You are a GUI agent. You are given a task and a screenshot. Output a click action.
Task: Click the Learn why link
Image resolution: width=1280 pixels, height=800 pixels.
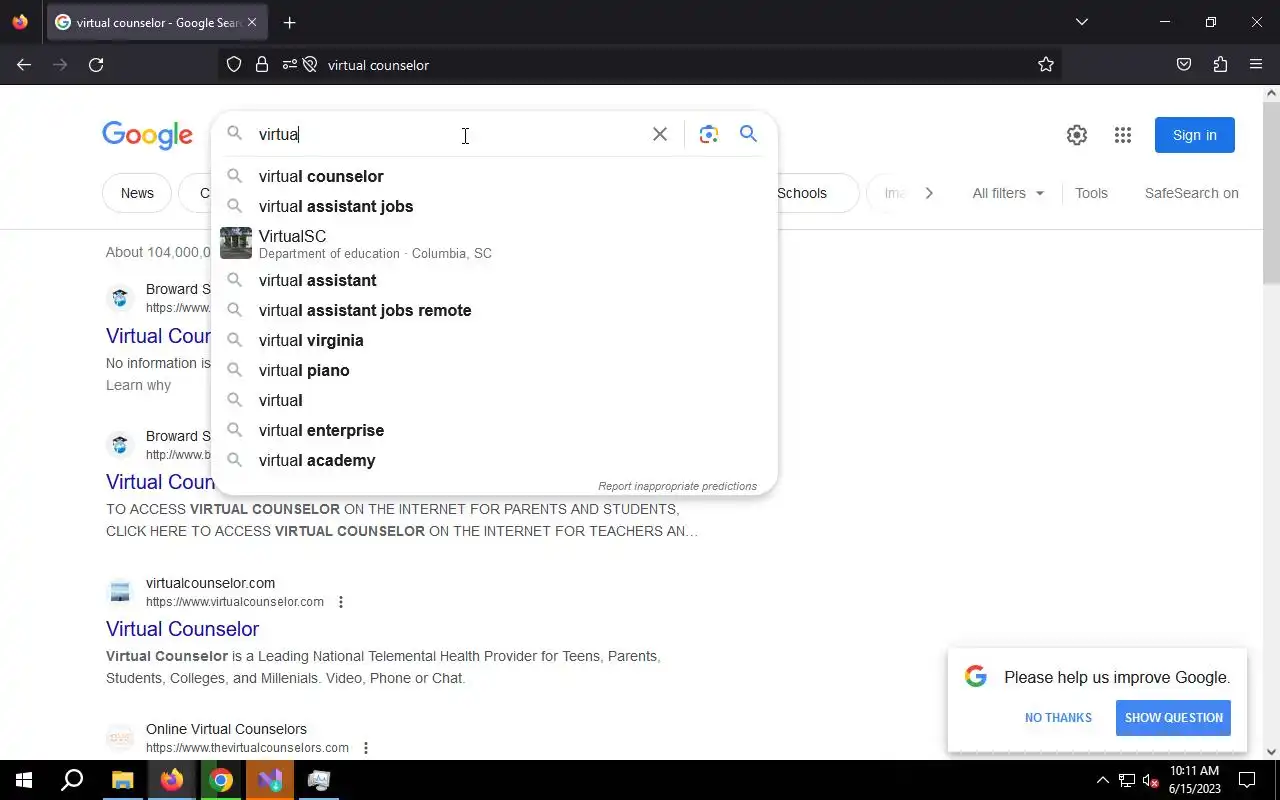point(138,385)
